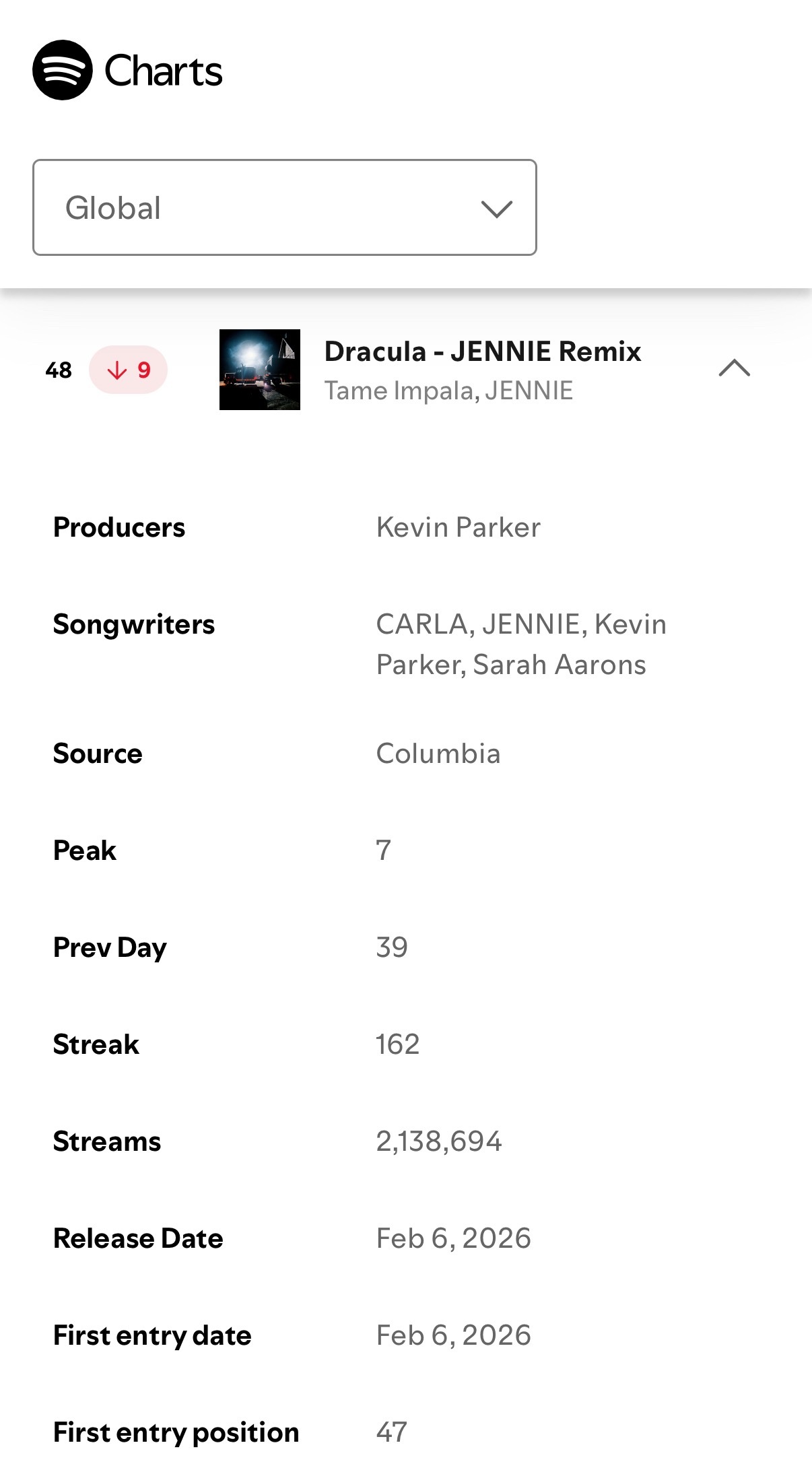
Task: Click the First entry position value 47
Action: click(392, 1432)
